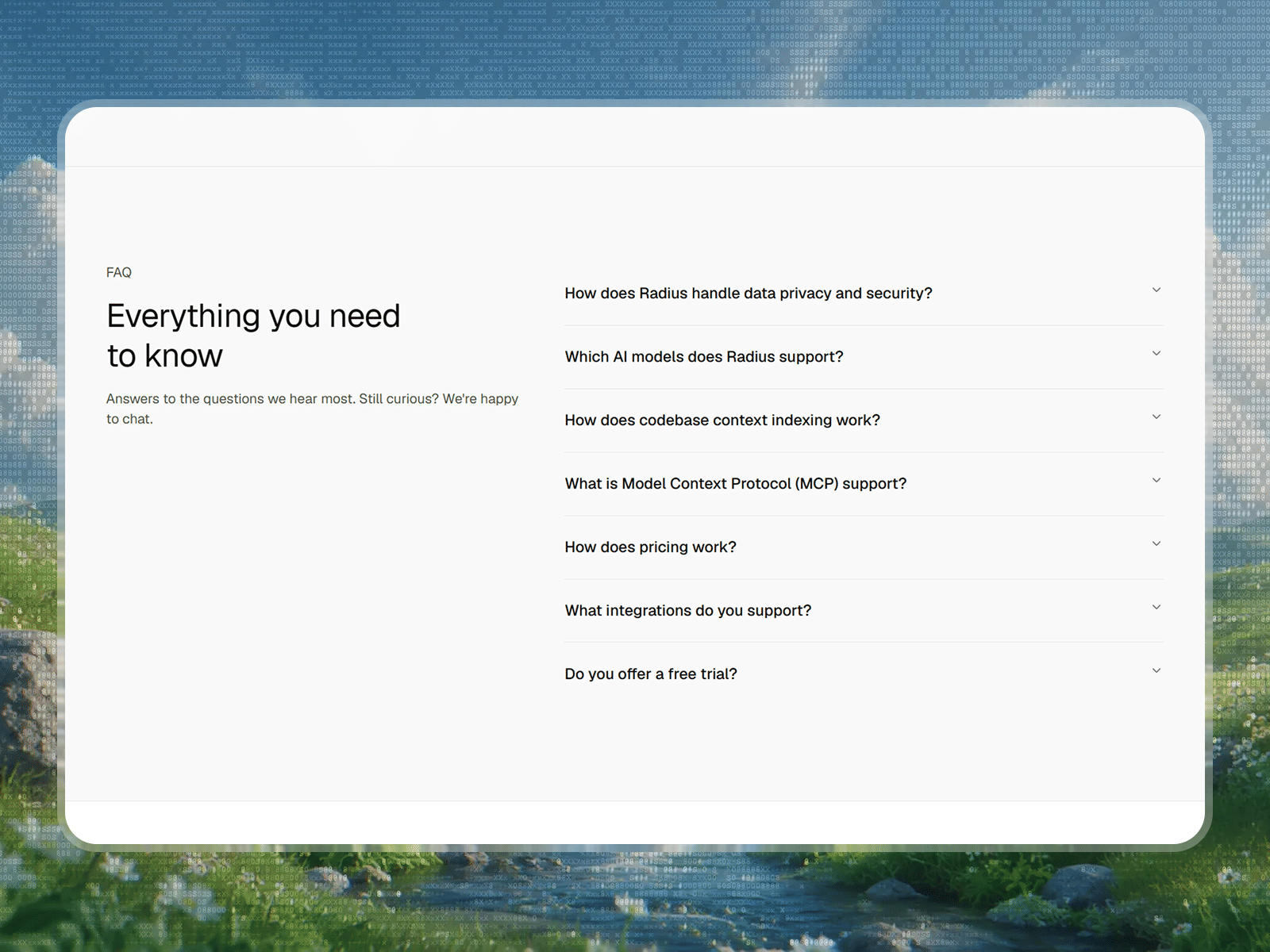This screenshot has height=952, width=1270.
Task: Click 'How does pricing work?' question text
Action: (x=651, y=547)
